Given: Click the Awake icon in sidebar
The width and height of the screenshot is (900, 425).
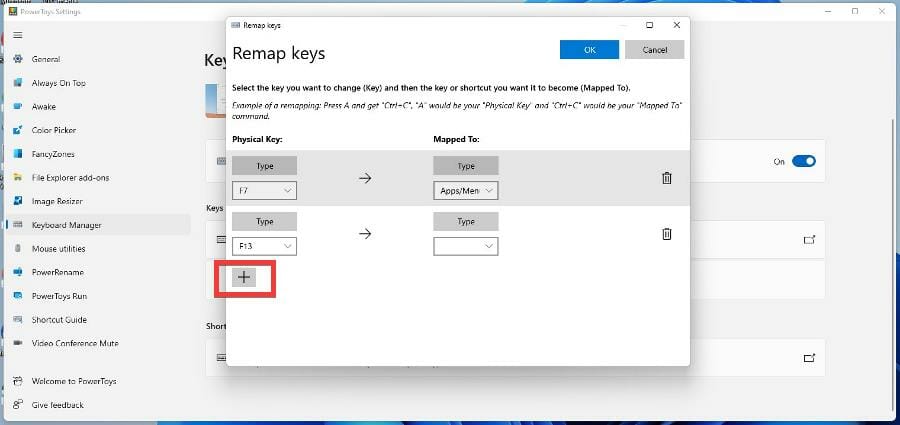Looking at the screenshot, I should pos(18,106).
